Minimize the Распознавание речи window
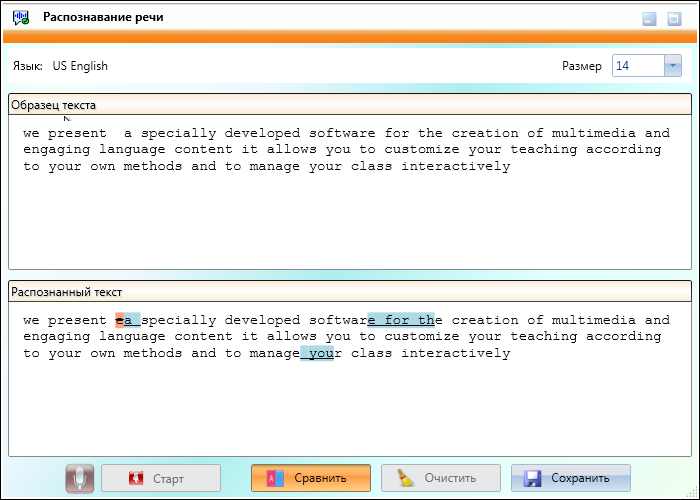 [649, 19]
